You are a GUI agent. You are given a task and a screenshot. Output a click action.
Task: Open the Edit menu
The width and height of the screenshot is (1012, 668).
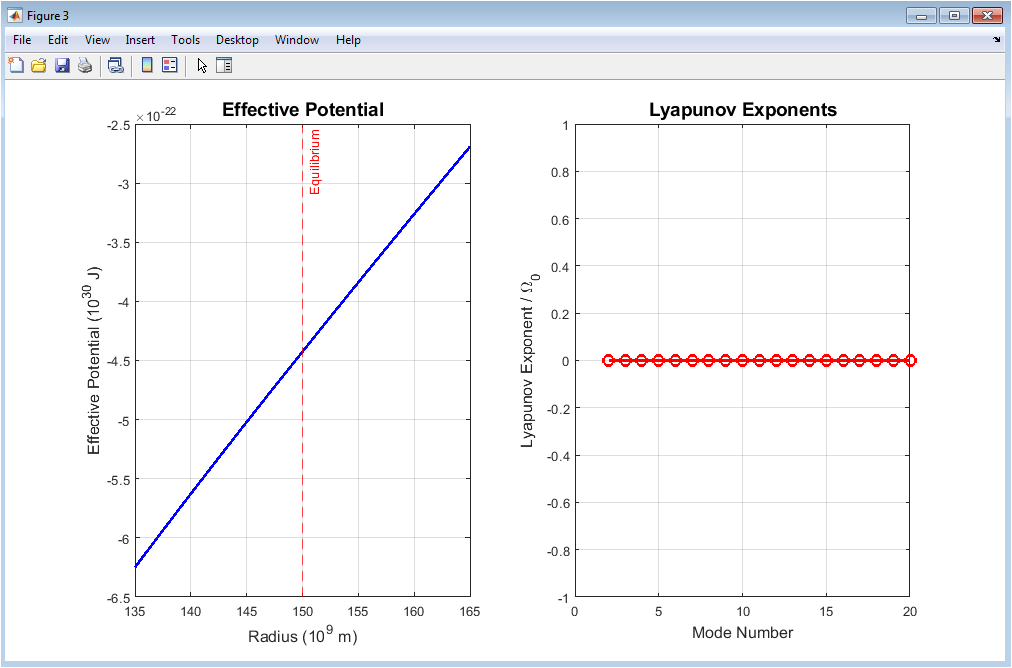(58, 40)
